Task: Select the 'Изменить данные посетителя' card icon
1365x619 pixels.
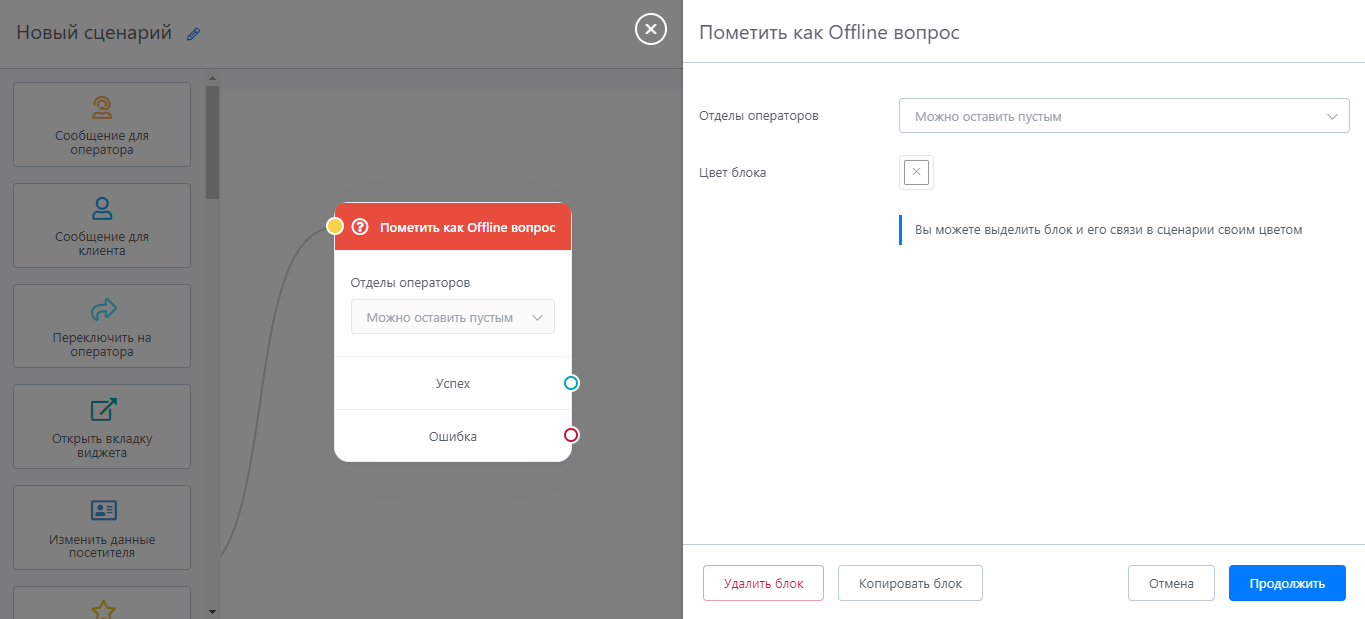Action: (103, 511)
